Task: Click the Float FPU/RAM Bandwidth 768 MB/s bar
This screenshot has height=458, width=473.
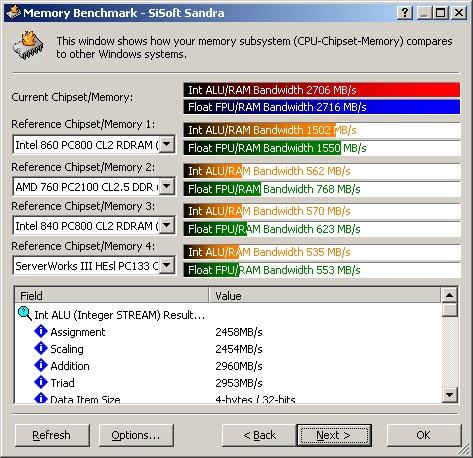Action: 322,189
